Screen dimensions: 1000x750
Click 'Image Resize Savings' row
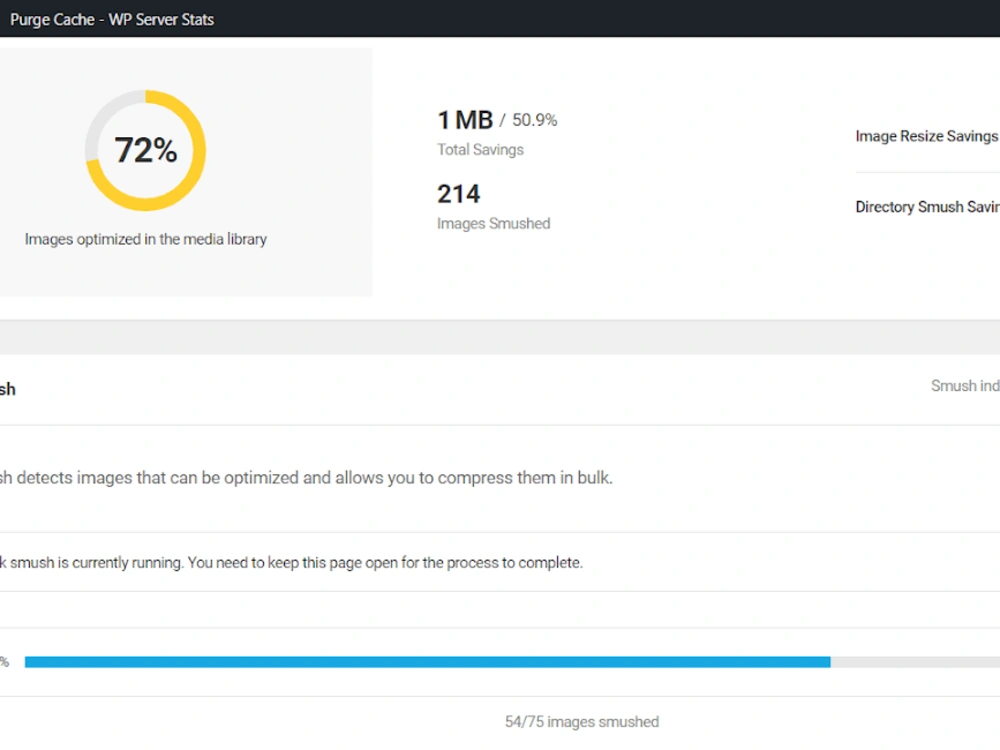coord(927,136)
